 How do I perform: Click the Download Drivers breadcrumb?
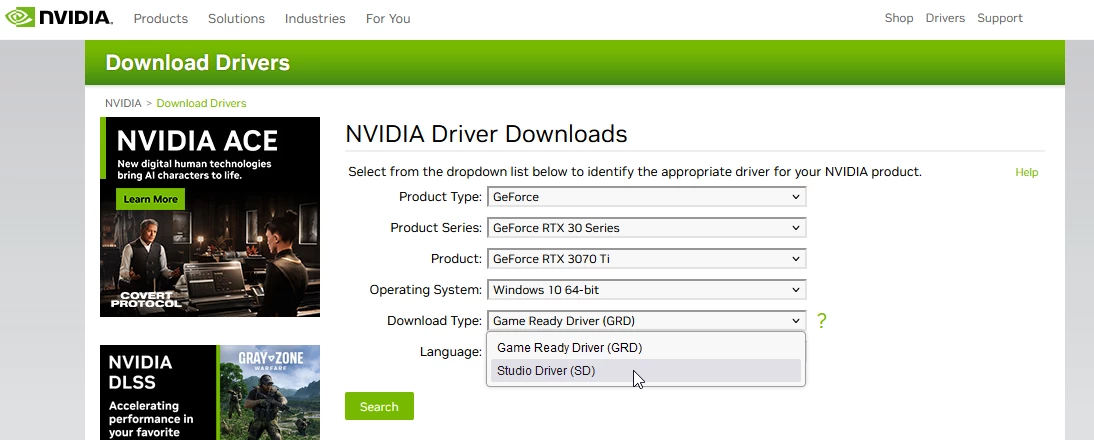point(201,103)
